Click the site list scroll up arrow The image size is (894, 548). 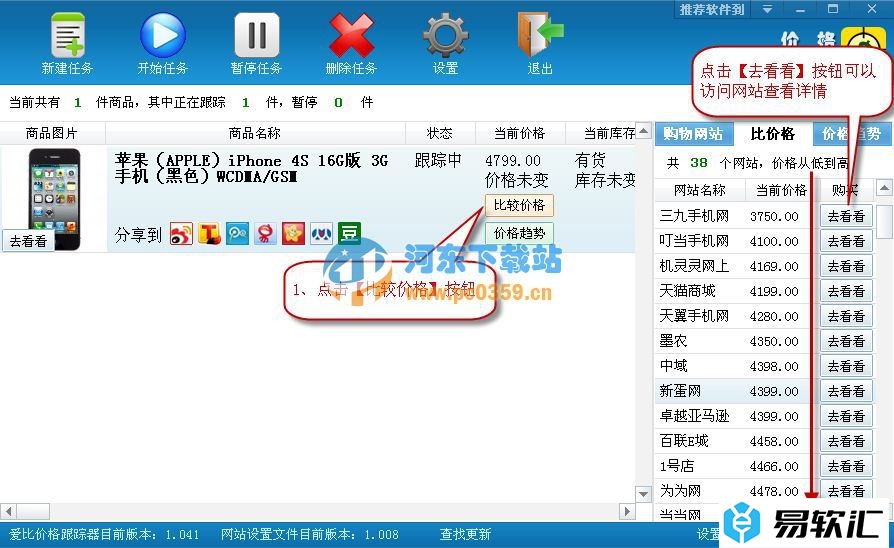(884, 188)
